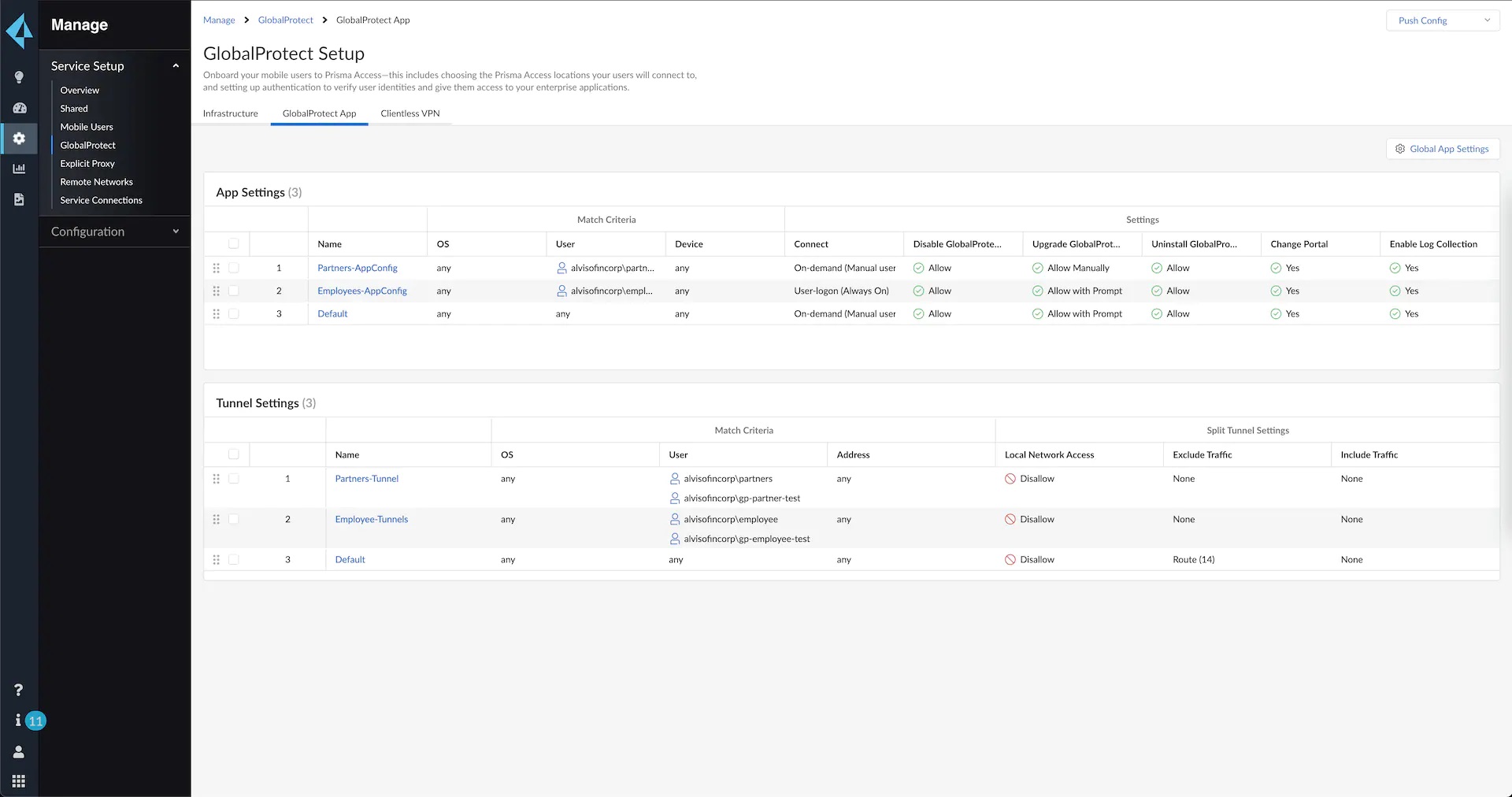This screenshot has height=797, width=1512.
Task: Check the Default app settings row checkbox
Action: (233, 313)
